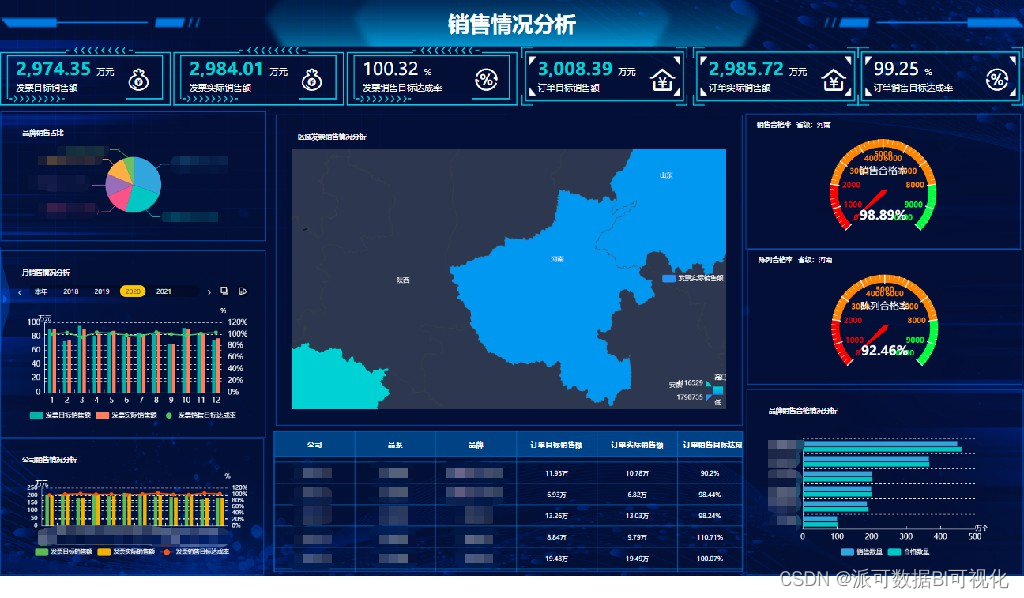Viewport: 1024px width, 598px height.
Task: Switch to the 2021 year tab
Action: [164, 292]
